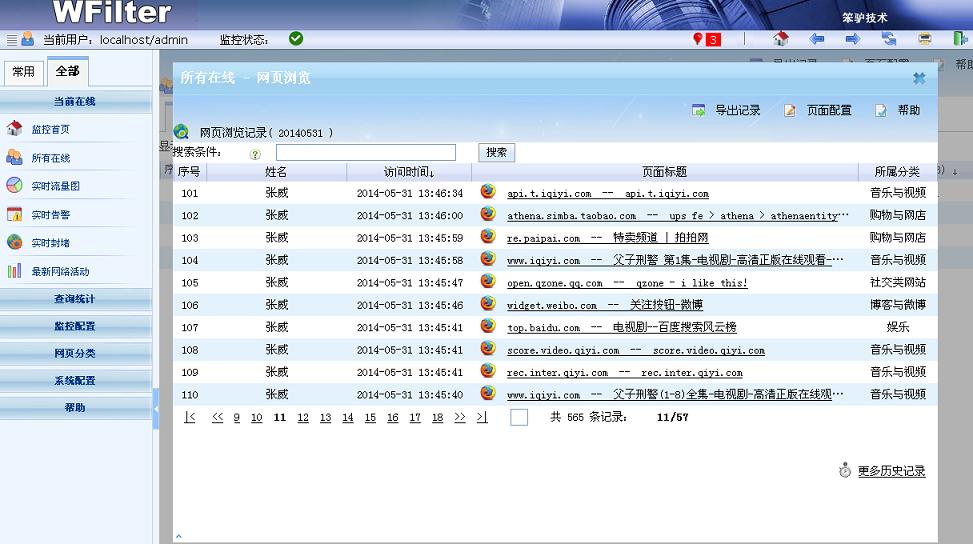
Task: Click the forward arrow icon in toolbar
Action: (x=853, y=39)
